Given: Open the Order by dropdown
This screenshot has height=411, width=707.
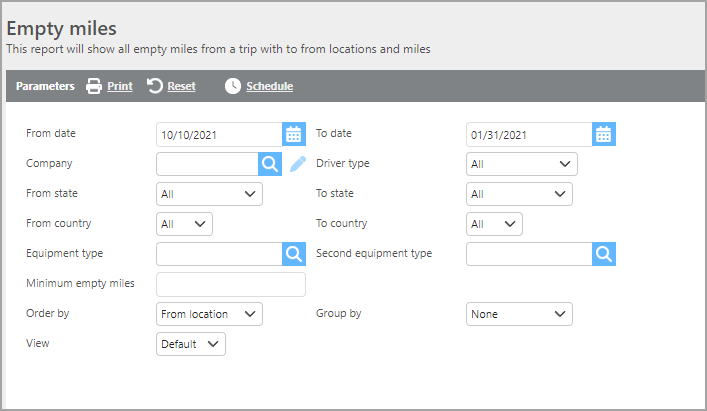Looking at the screenshot, I should (210, 314).
